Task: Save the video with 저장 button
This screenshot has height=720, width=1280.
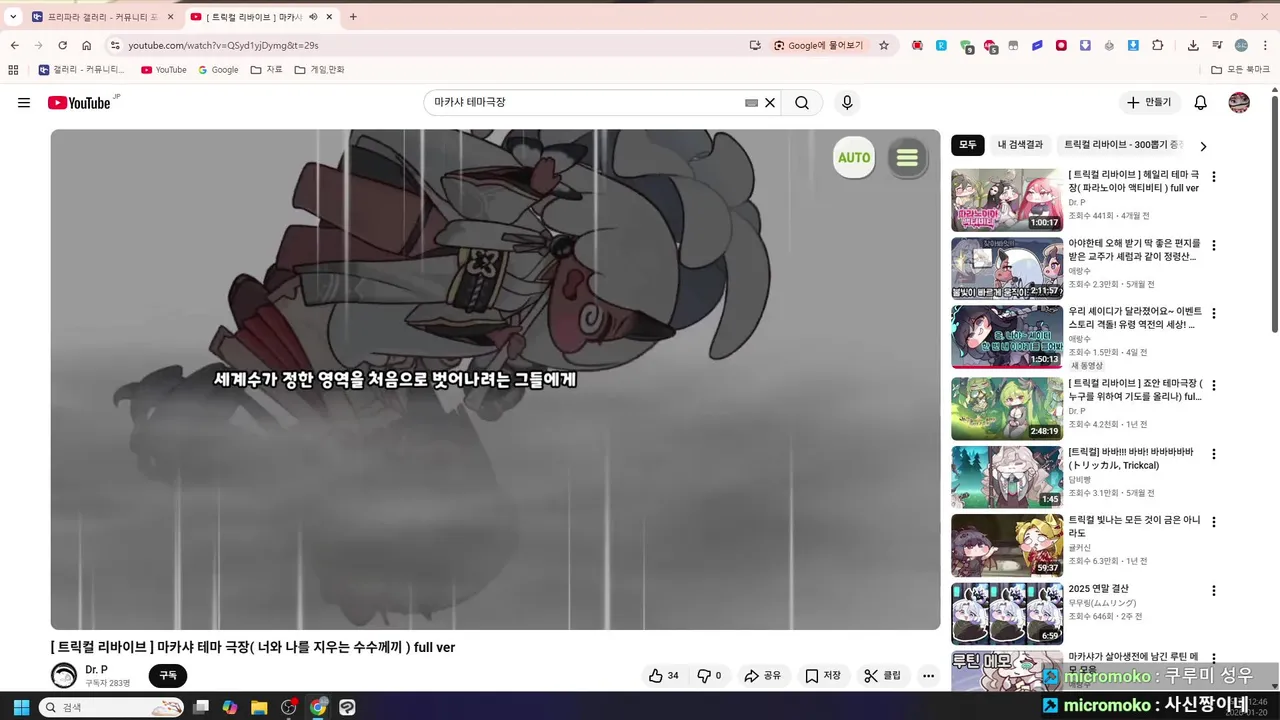Action: tap(823, 676)
